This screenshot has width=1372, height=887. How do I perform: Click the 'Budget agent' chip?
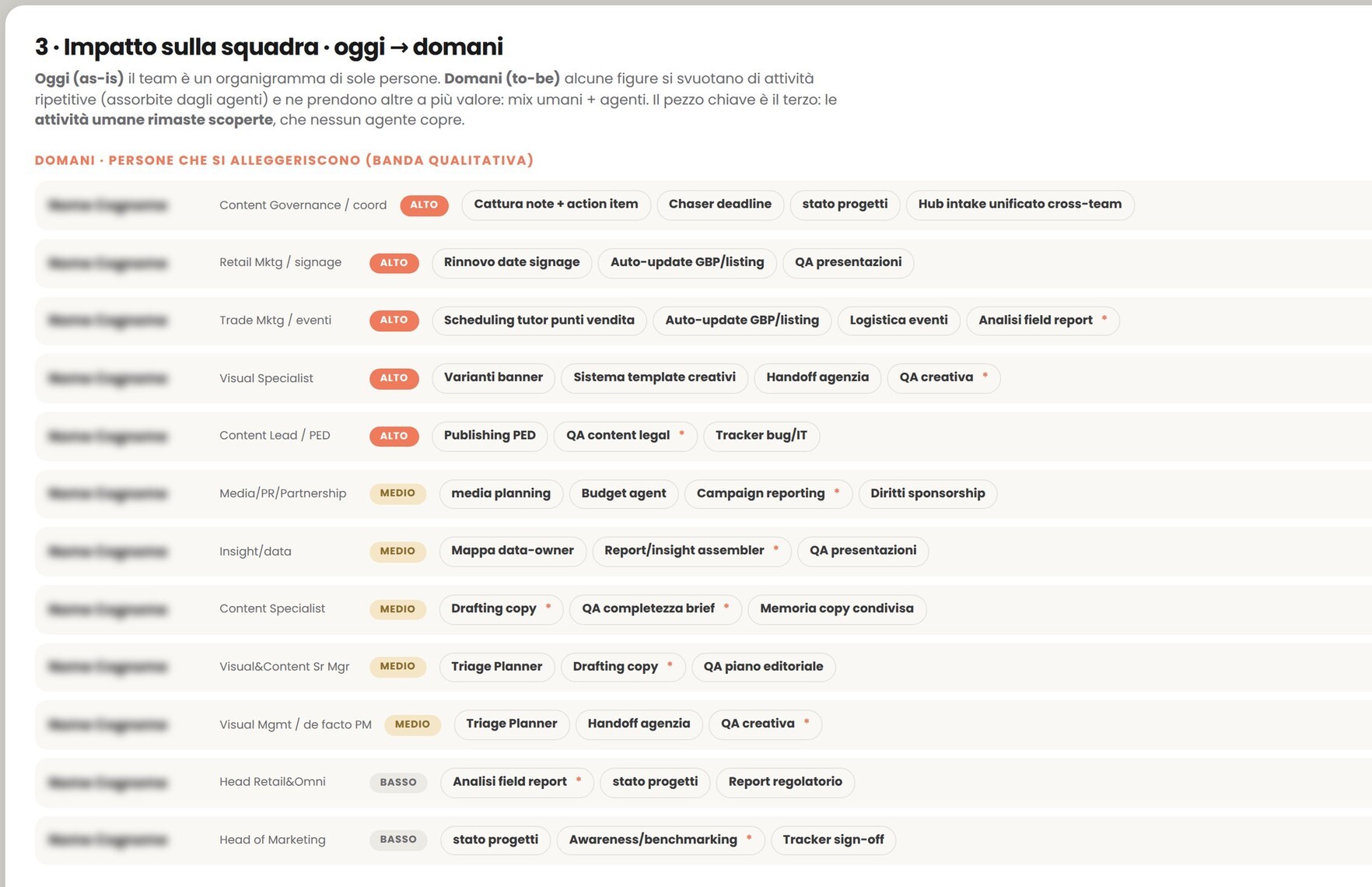(x=624, y=494)
